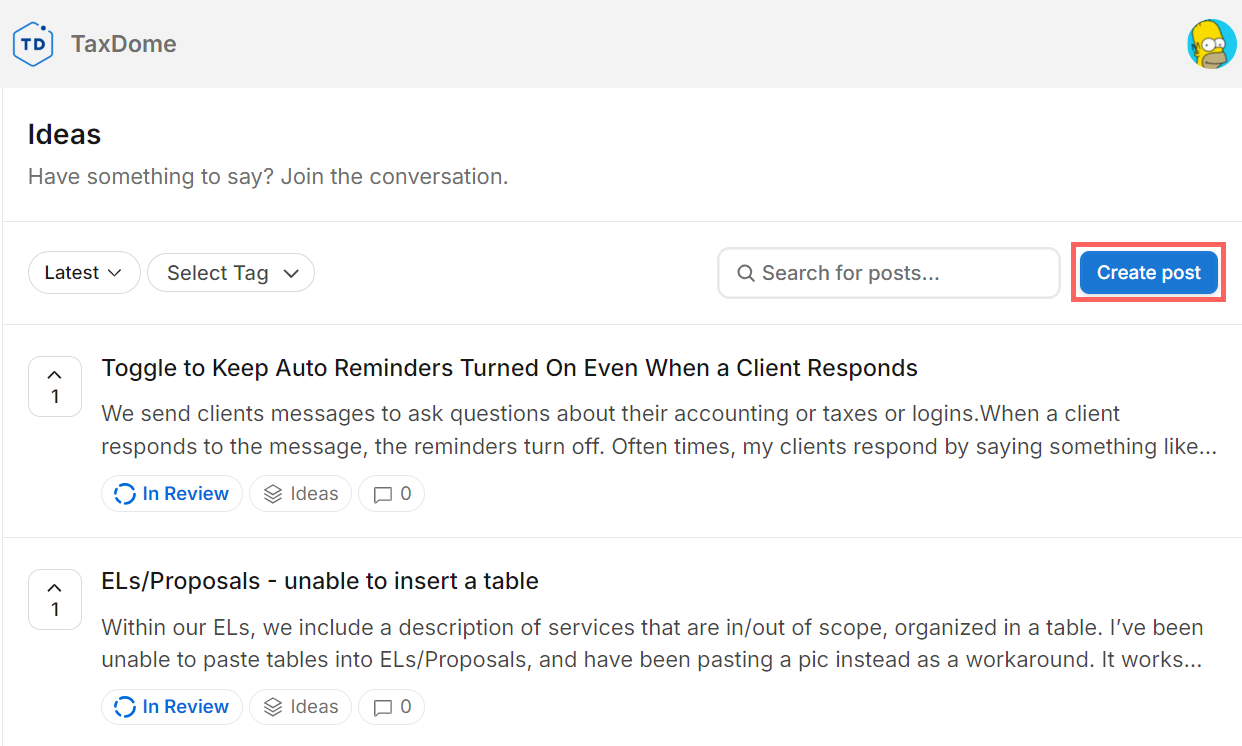Click the TaxDome hexagon logo icon
1242x746 pixels.
coord(33,44)
